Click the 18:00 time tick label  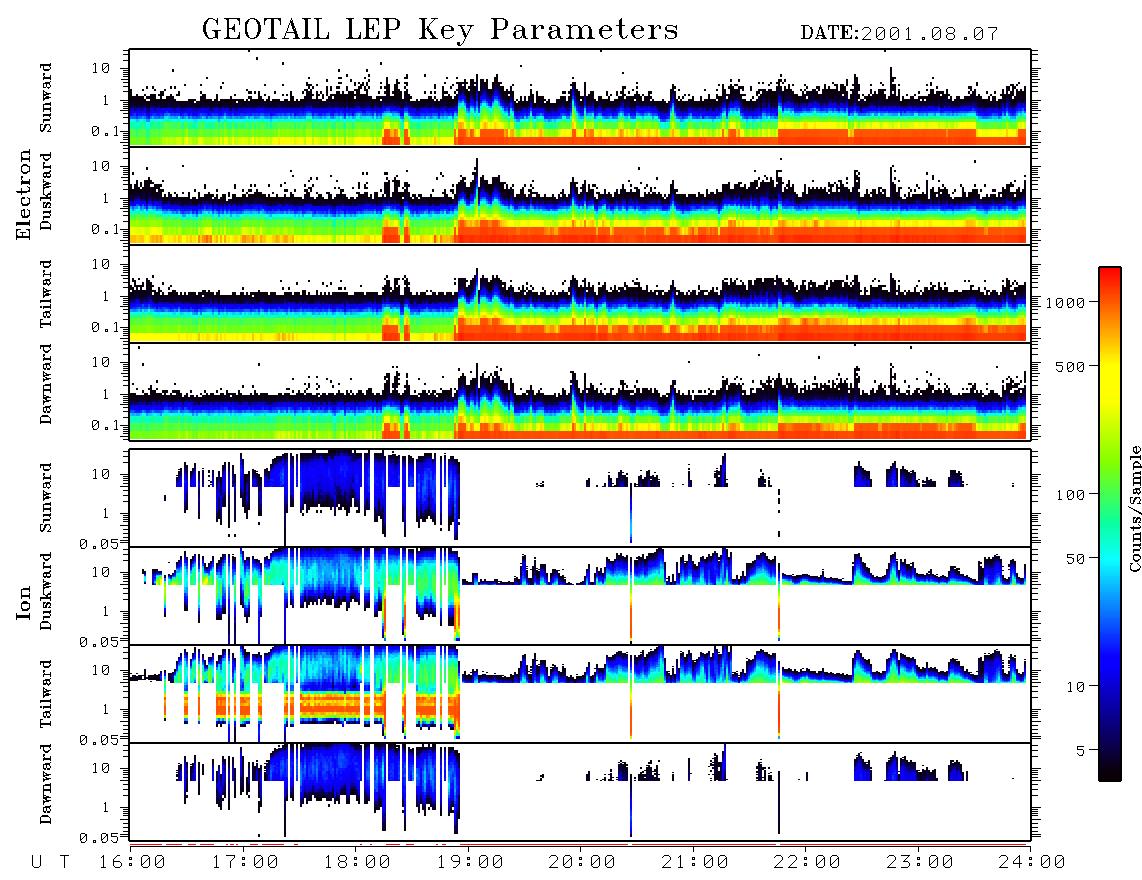click(358, 863)
